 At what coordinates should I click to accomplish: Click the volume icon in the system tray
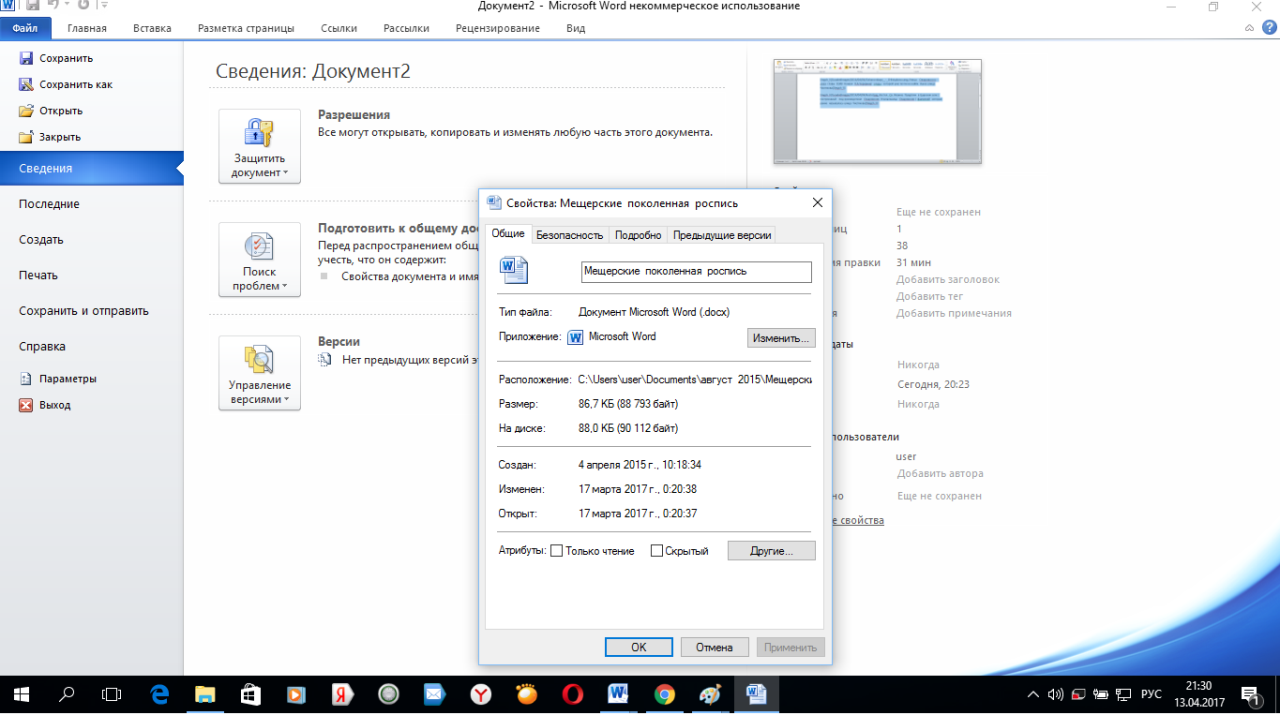click(x=1055, y=694)
